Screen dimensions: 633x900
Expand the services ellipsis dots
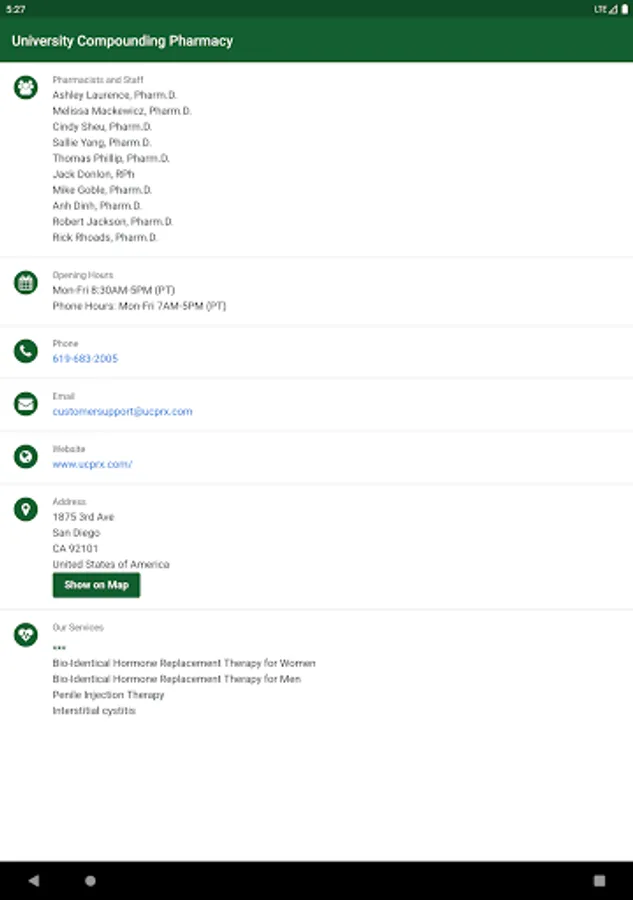[59, 647]
